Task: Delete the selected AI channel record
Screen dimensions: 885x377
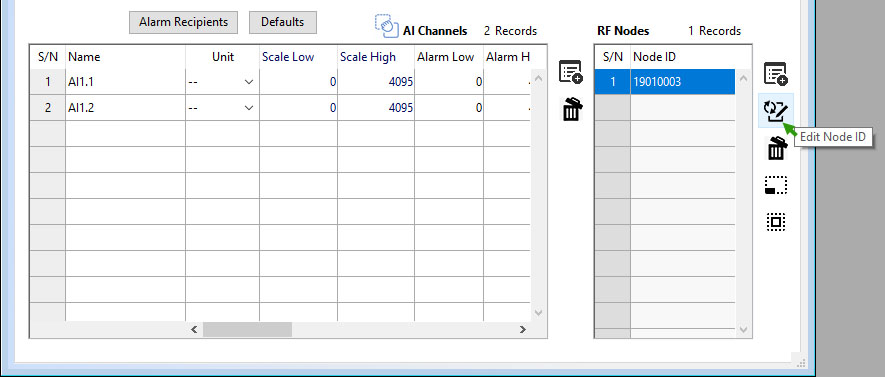Action: point(571,109)
